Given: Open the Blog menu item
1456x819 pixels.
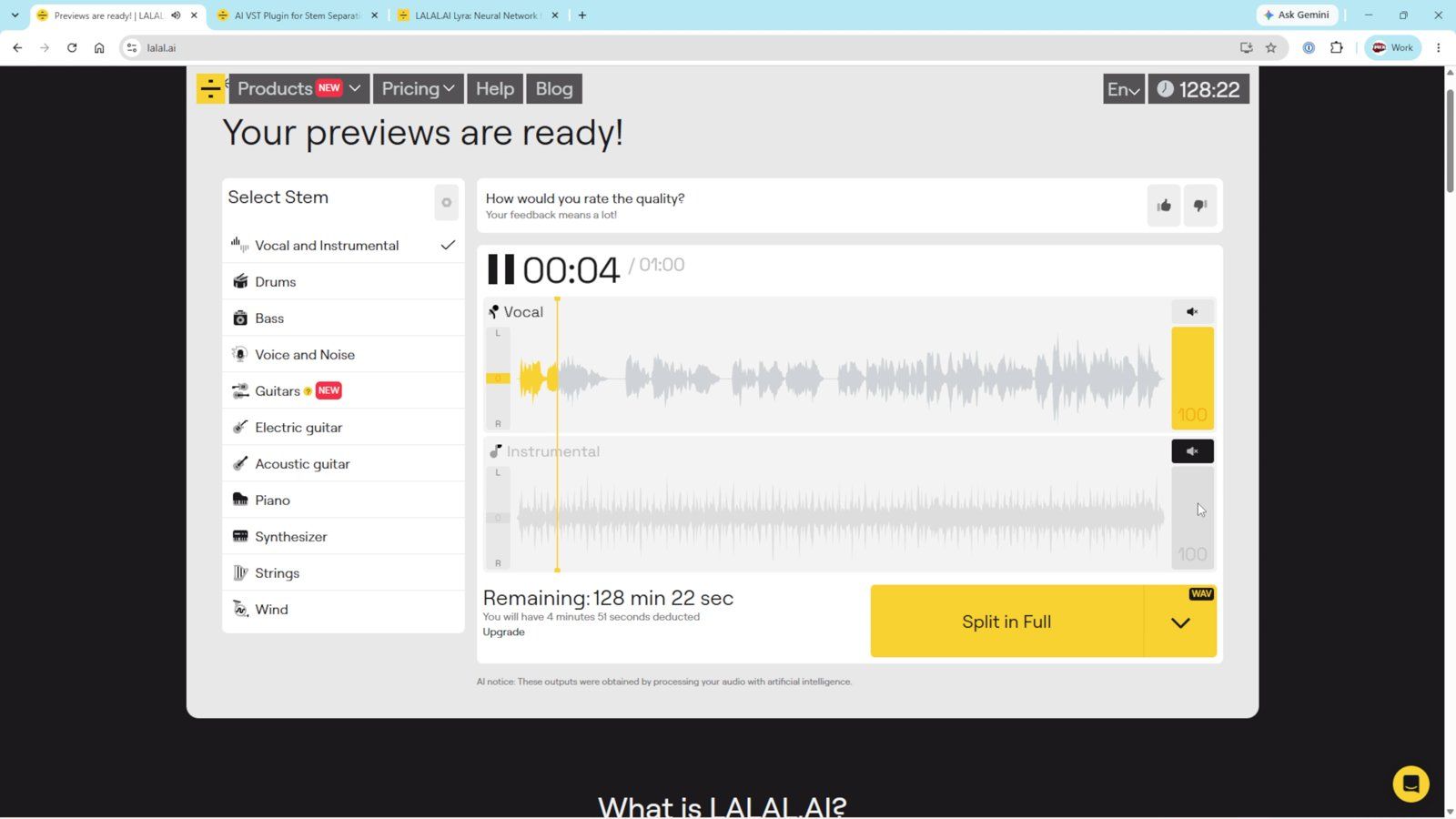Looking at the screenshot, I should click(x=554, y=88).
